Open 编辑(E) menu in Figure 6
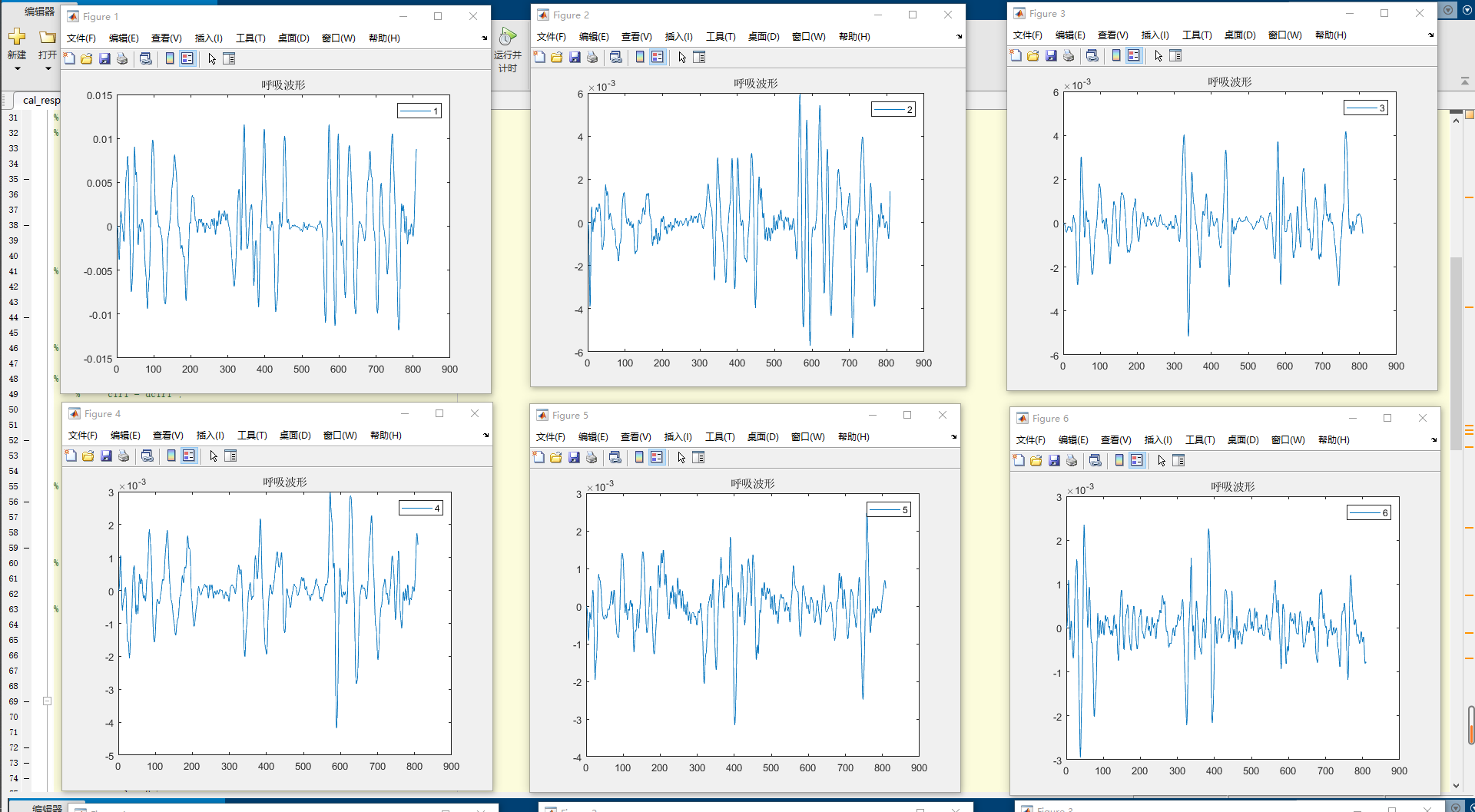Viewport: 1475px width, 812px height. click(x=1073, y=439)
